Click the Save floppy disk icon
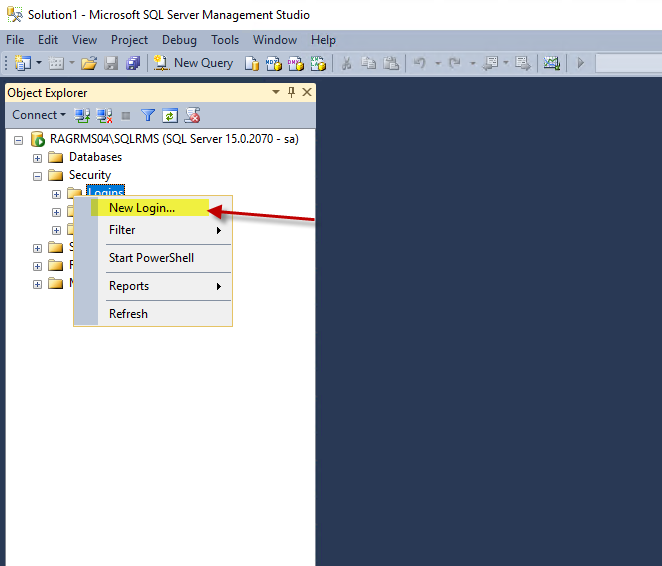This screenshot has height=566, width=662. click(111, 63)
